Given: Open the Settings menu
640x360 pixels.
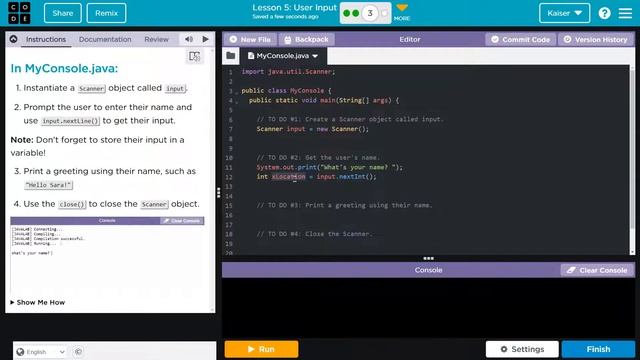Looking at the screenshot, I should (522, 349).
